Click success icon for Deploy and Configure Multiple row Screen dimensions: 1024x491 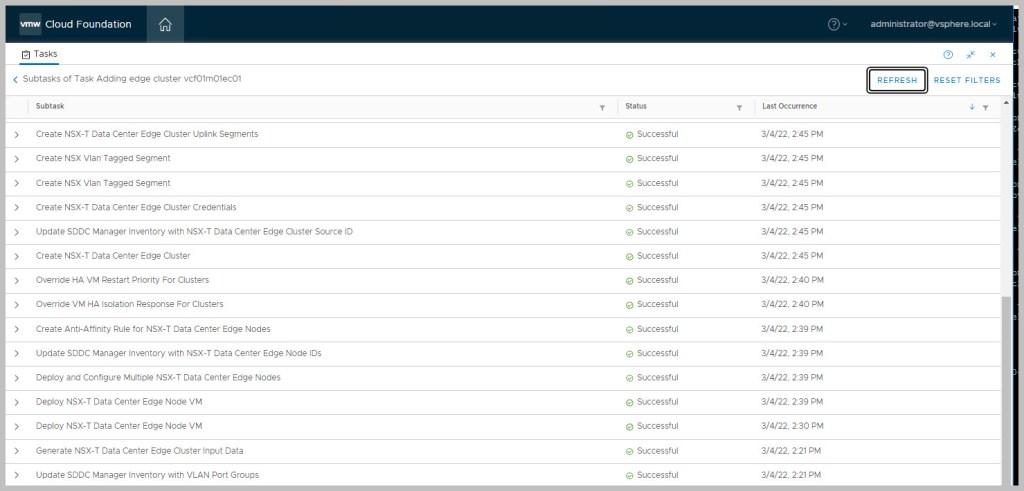pos(630,378)
